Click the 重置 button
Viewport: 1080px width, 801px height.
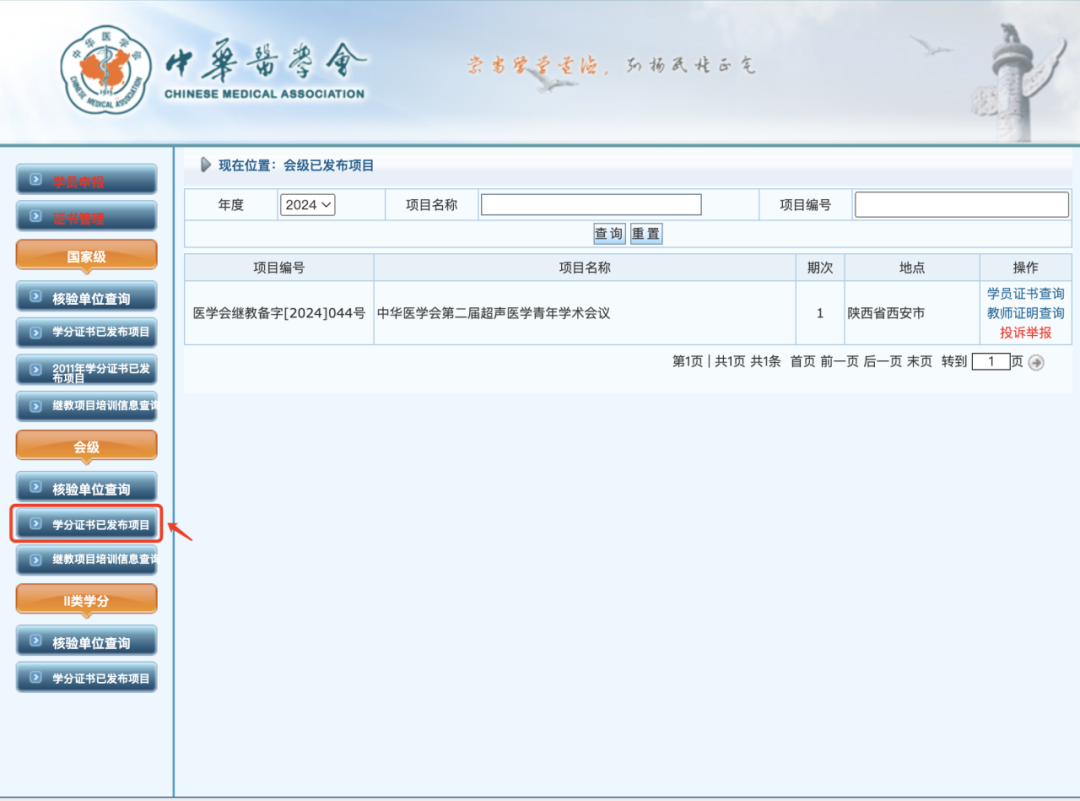[x=645, y=233]
